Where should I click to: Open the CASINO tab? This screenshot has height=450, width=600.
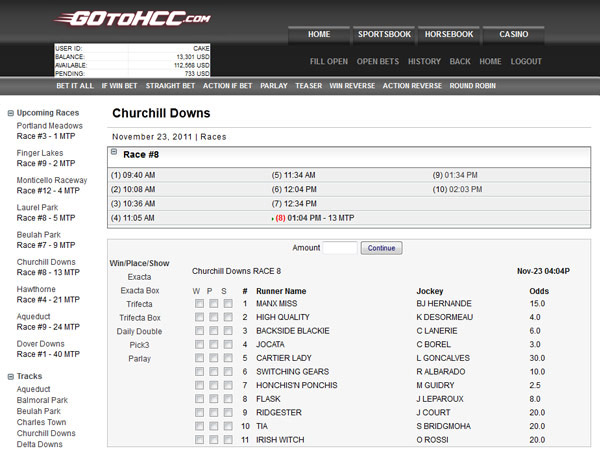tap(514, 34)
